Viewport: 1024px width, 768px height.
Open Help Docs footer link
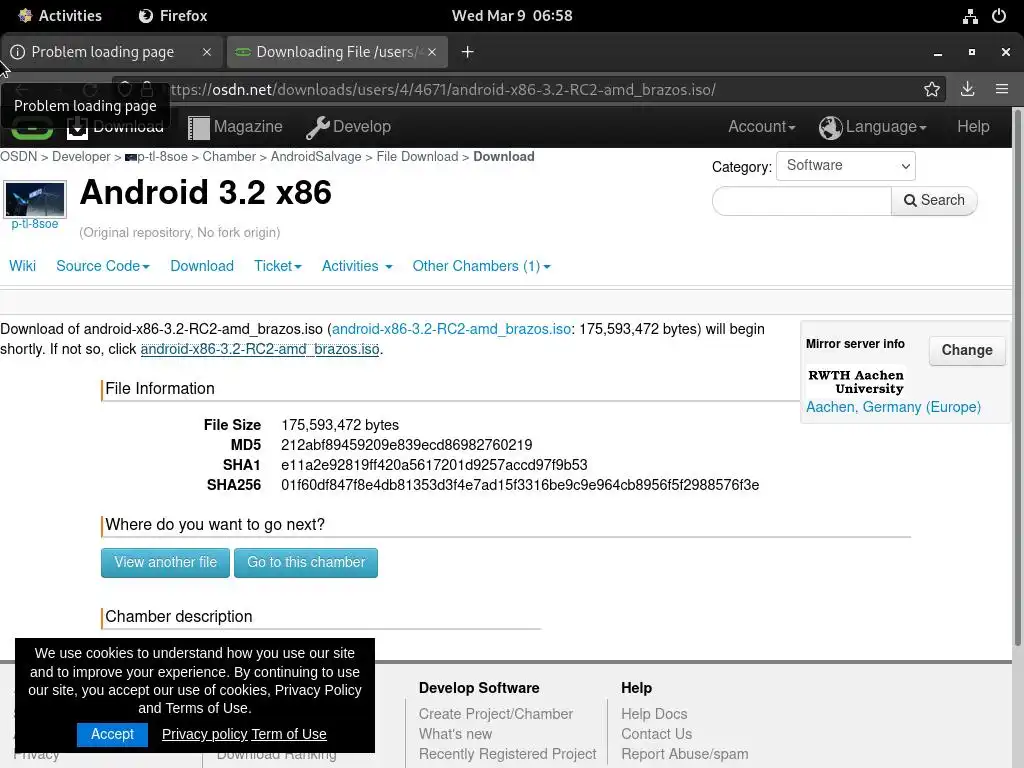pos(654,714)
